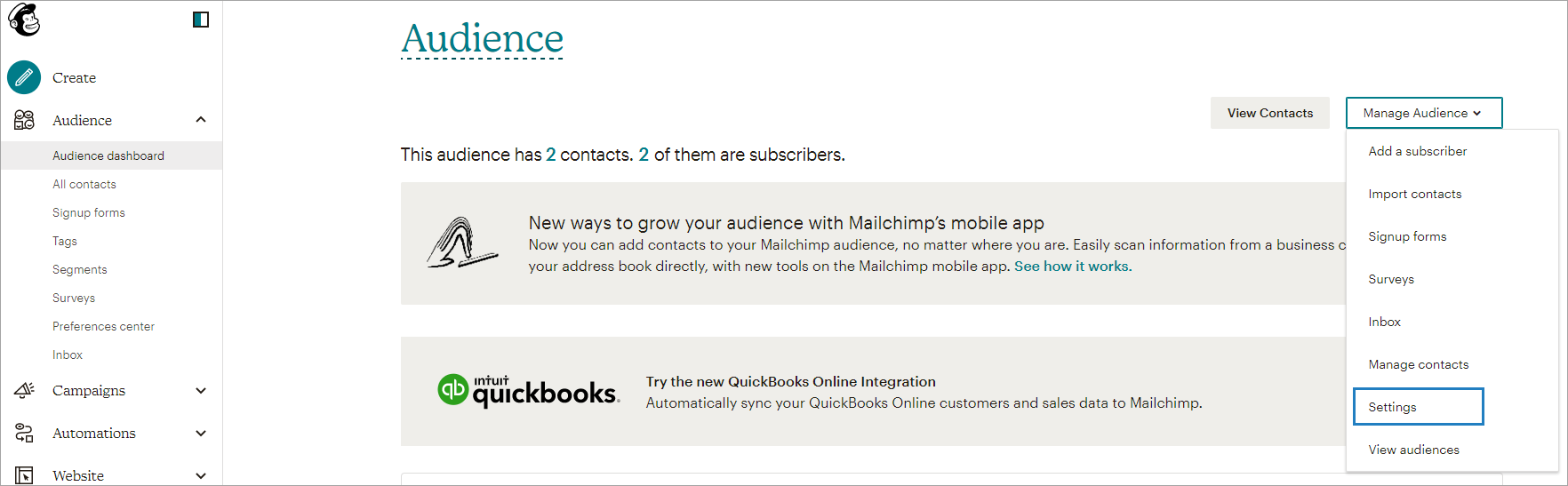Click the Audience people icon in sidebar
This screenshot has height=486, width=1568.
(x=24, y=120)
